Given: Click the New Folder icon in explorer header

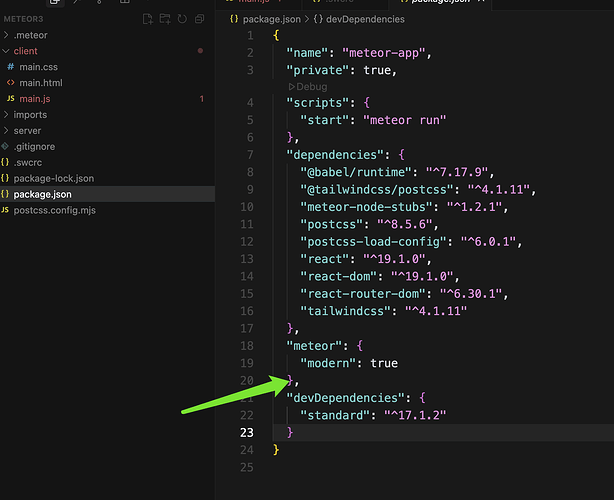Looking at the screenshot, I should pyautogui.click(x=165, y=19).
